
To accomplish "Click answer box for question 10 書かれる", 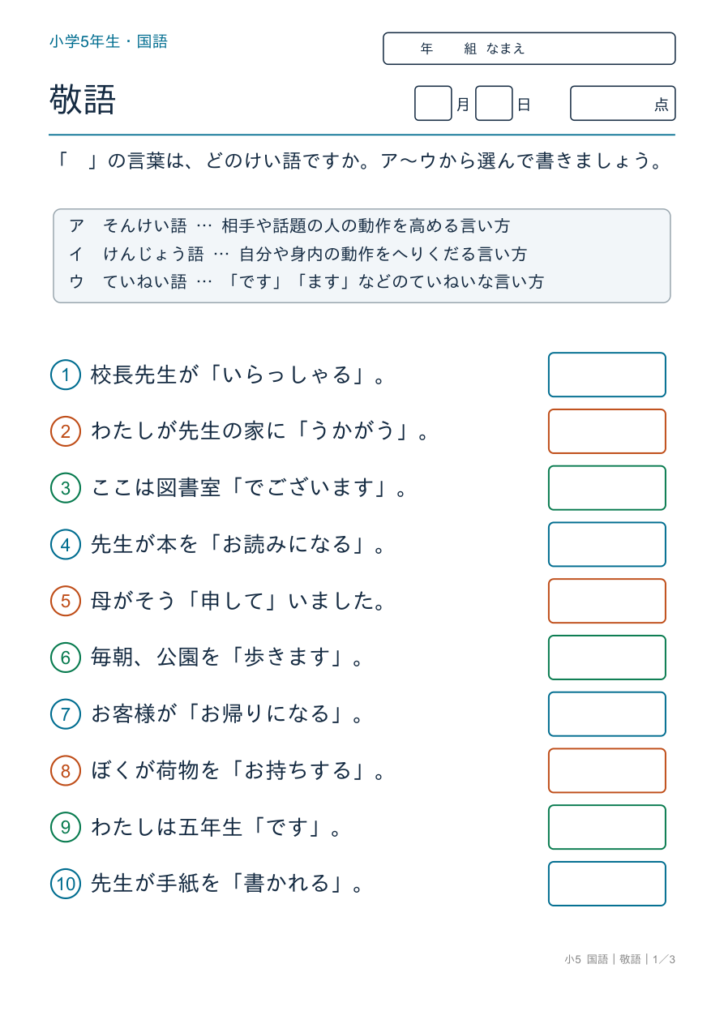I will coord(606,884).
